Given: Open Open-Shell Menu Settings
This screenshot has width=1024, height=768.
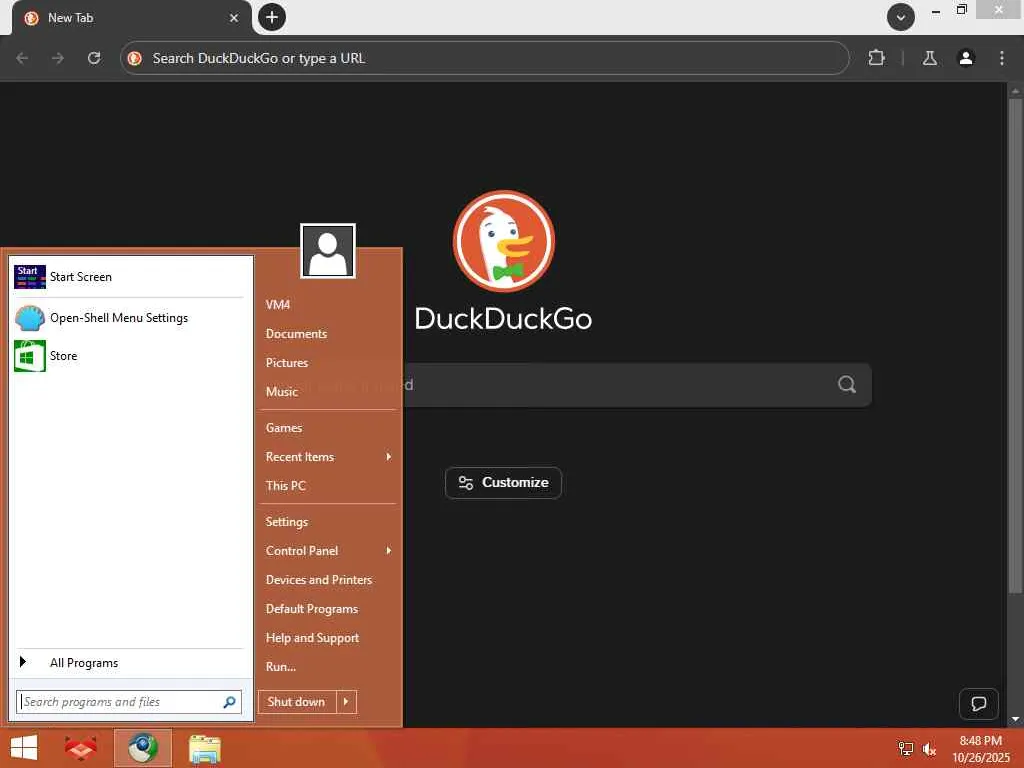Looking at the screenshot, I should click(x=119, y=318).
